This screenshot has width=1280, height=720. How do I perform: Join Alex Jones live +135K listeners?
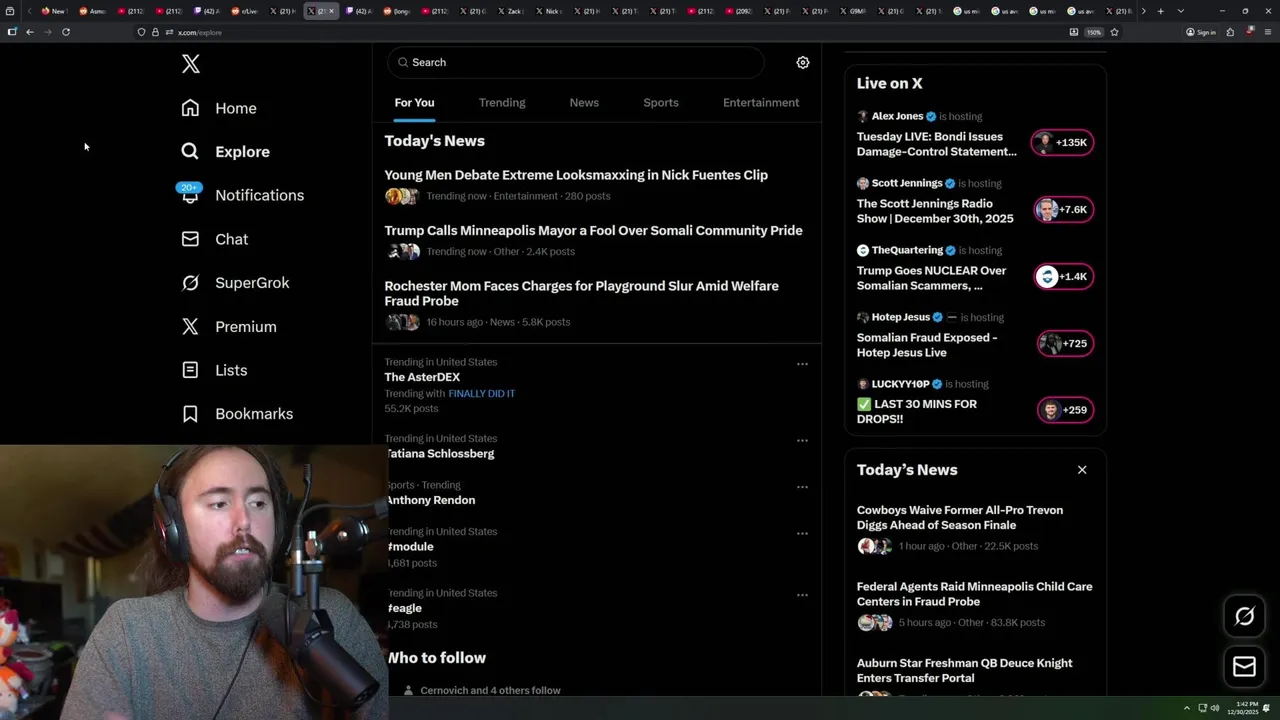point(1063,143)
